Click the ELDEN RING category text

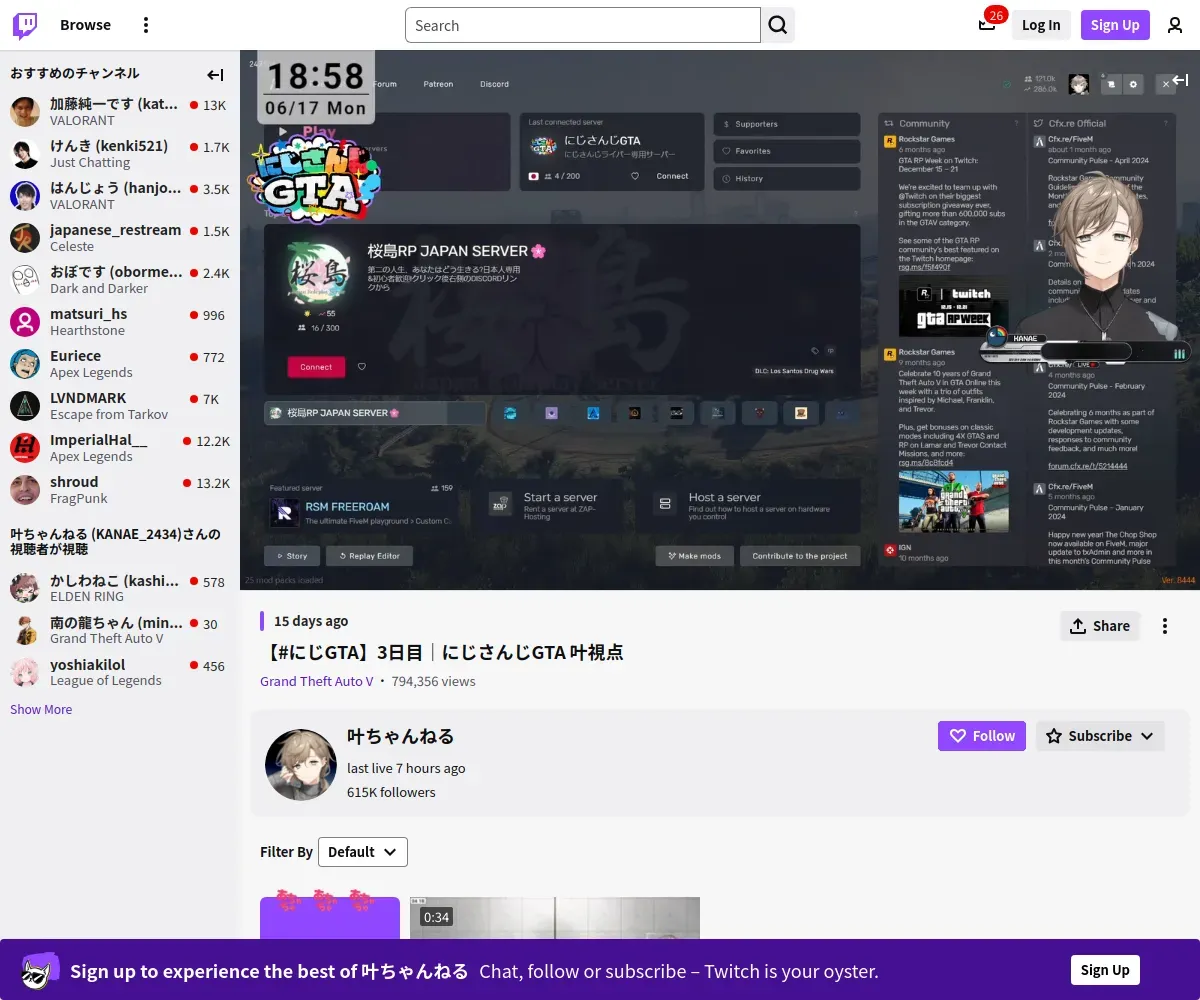(87, 597)
